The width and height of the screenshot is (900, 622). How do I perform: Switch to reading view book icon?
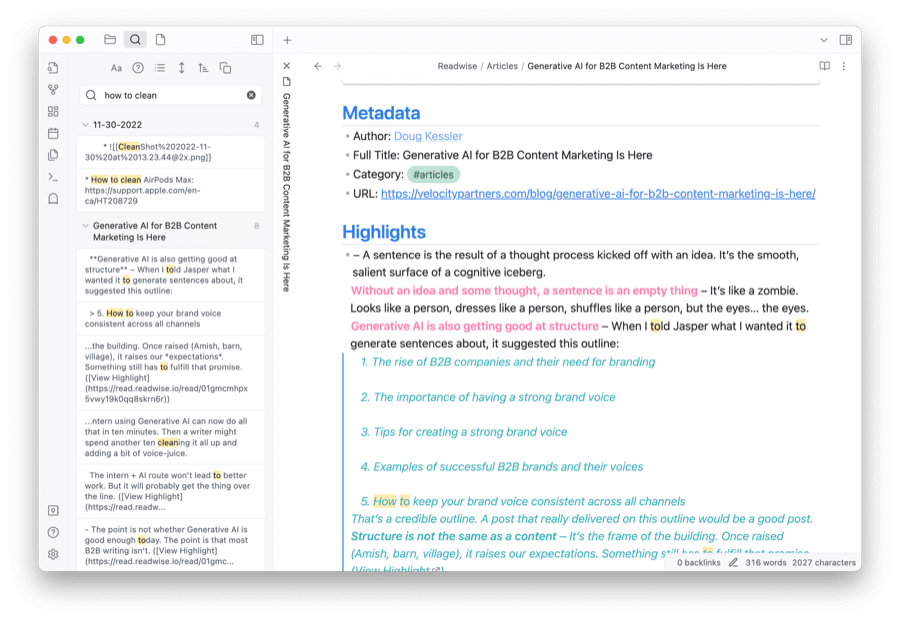click(x=825, y=66)
